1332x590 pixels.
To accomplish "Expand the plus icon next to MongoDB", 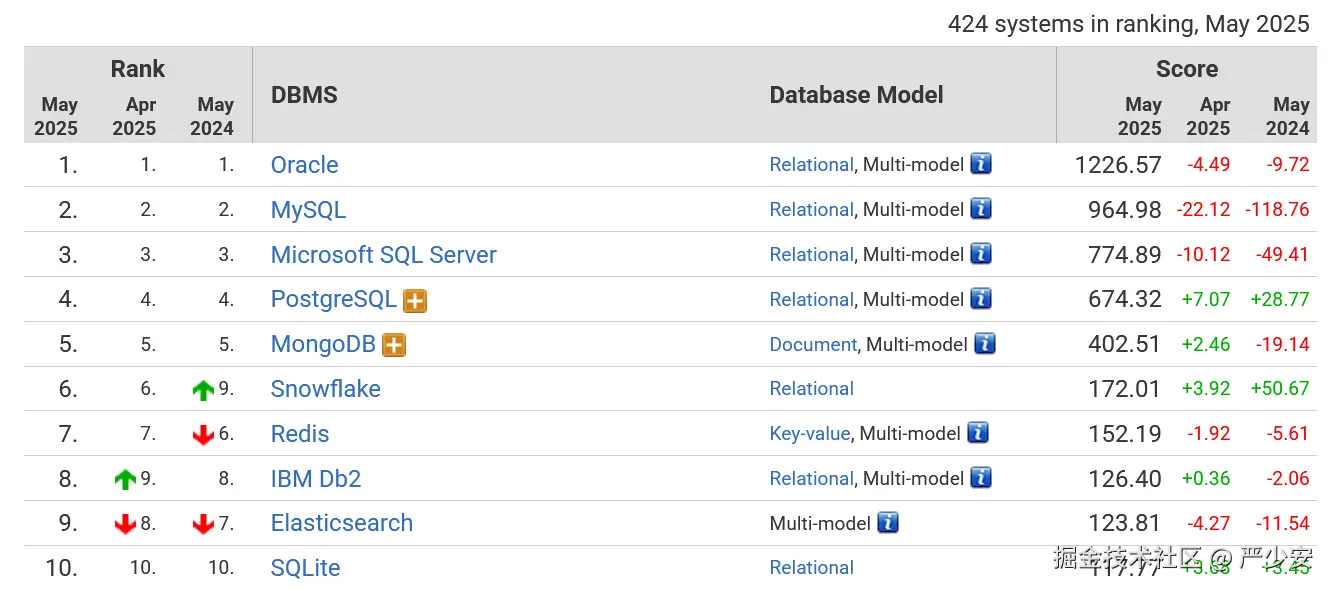I will [394, 345].
